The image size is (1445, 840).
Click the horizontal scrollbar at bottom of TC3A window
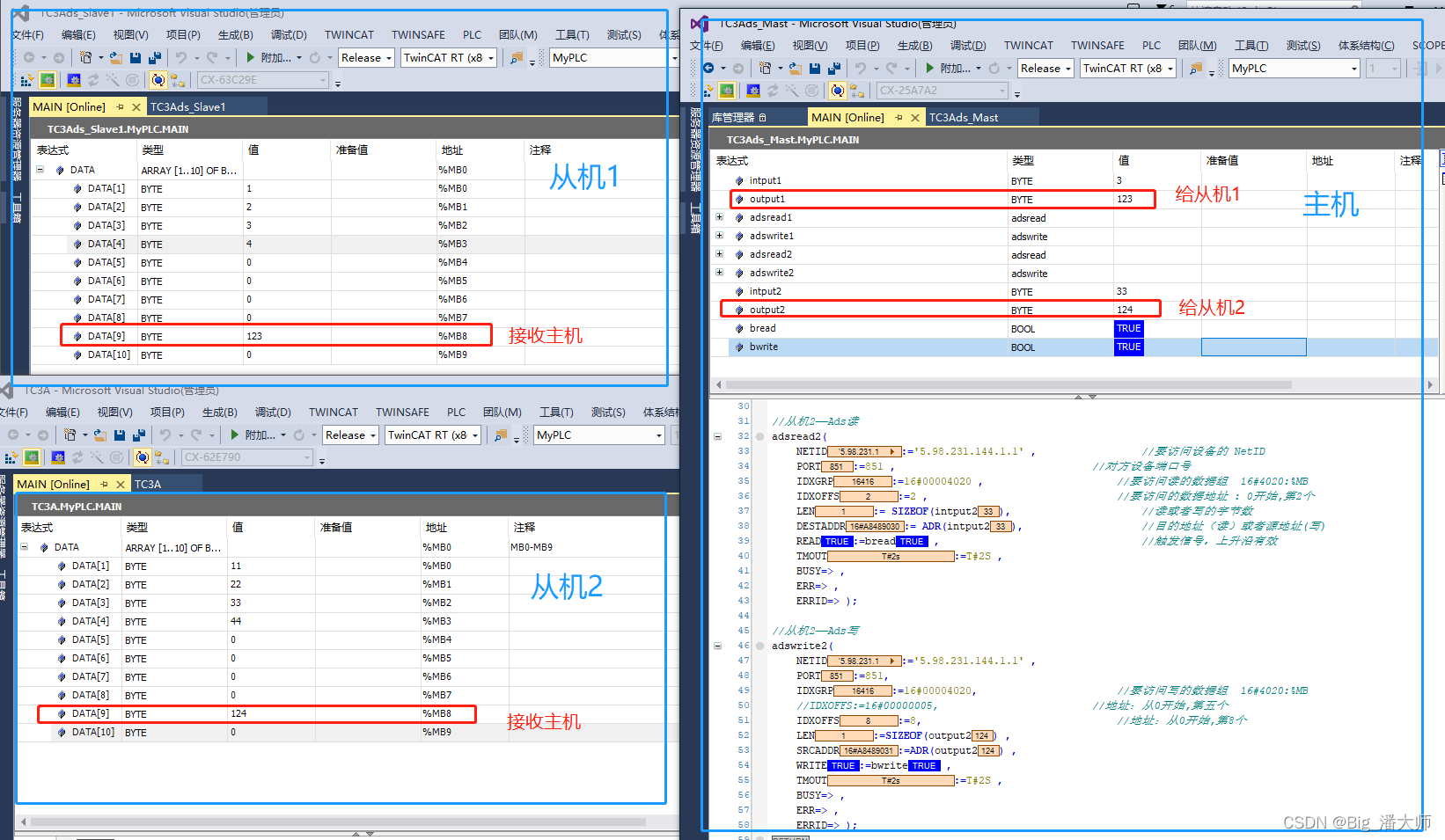point(338,822)
